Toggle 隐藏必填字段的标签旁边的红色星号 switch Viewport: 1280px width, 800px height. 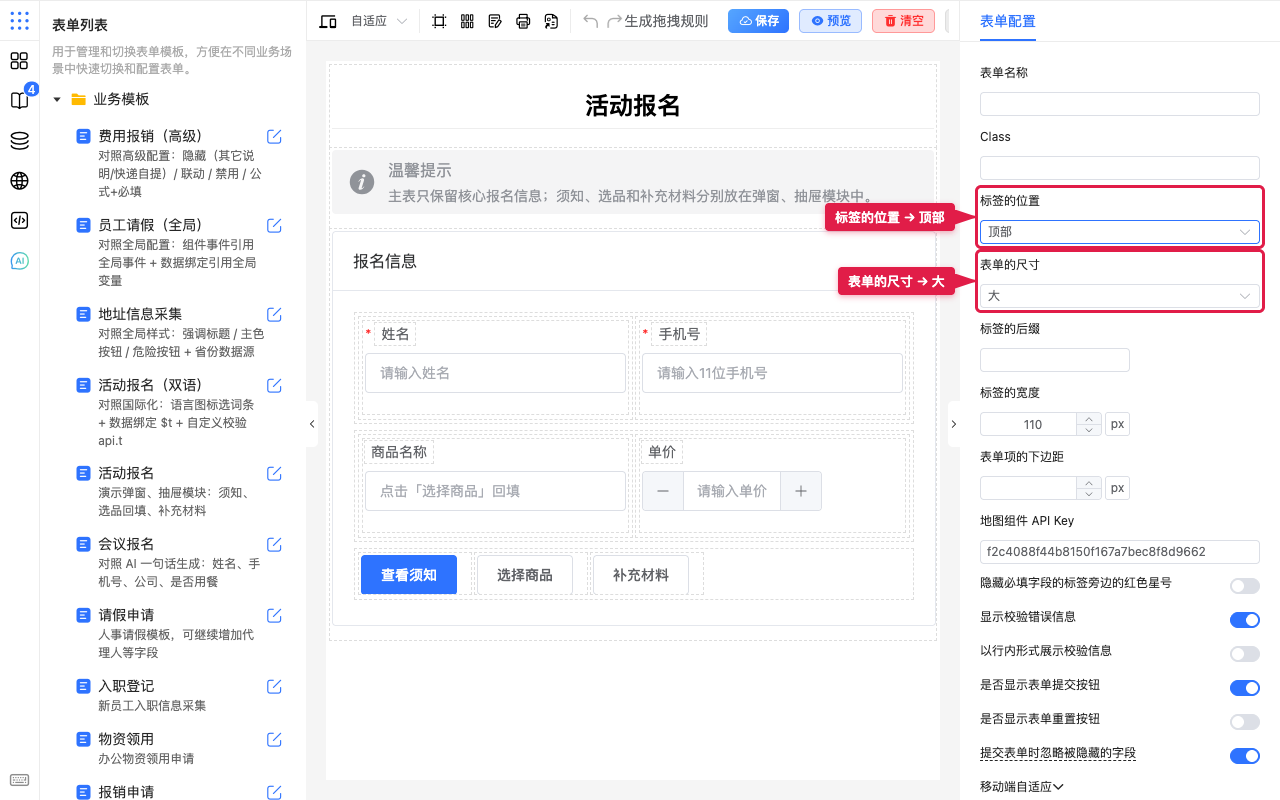pyautogui.click(x=1245, y=586)
